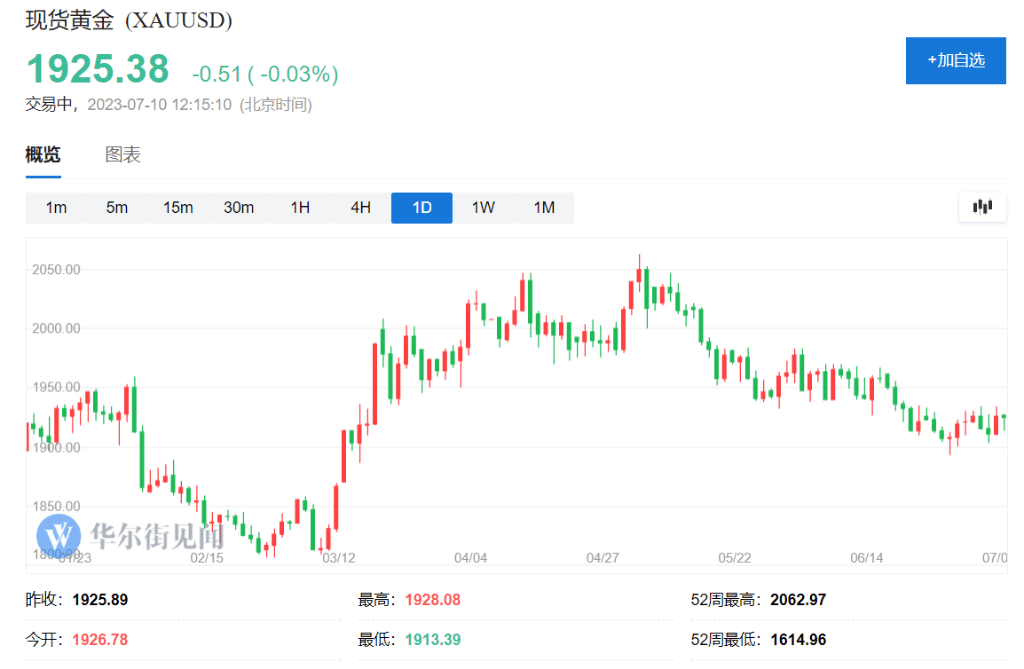The width and height of the screenshot is (1024, 669).
Task: Click the 05/22 date axis label
Action: point(735,557)
